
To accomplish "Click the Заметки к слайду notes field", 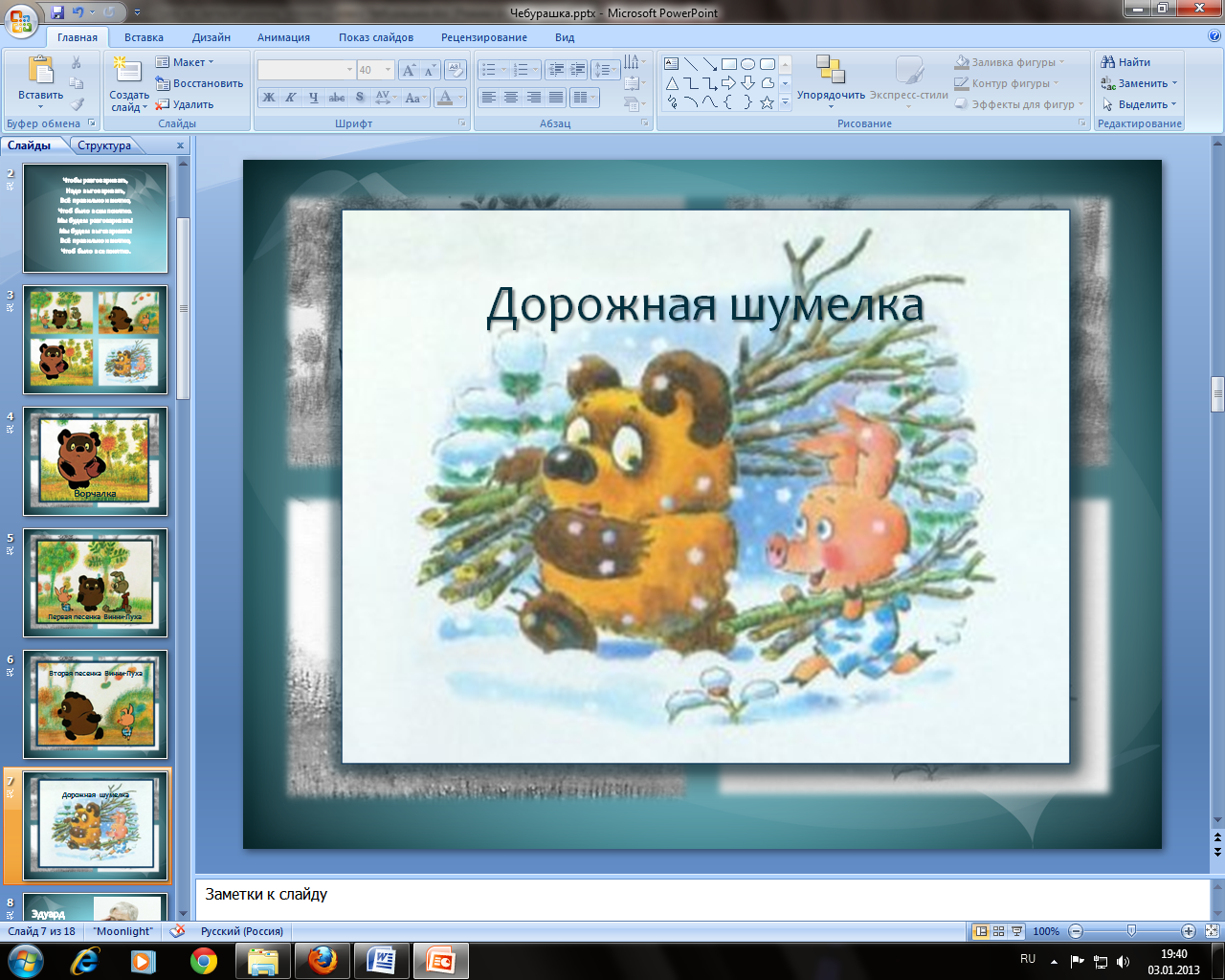I will 702,897.
